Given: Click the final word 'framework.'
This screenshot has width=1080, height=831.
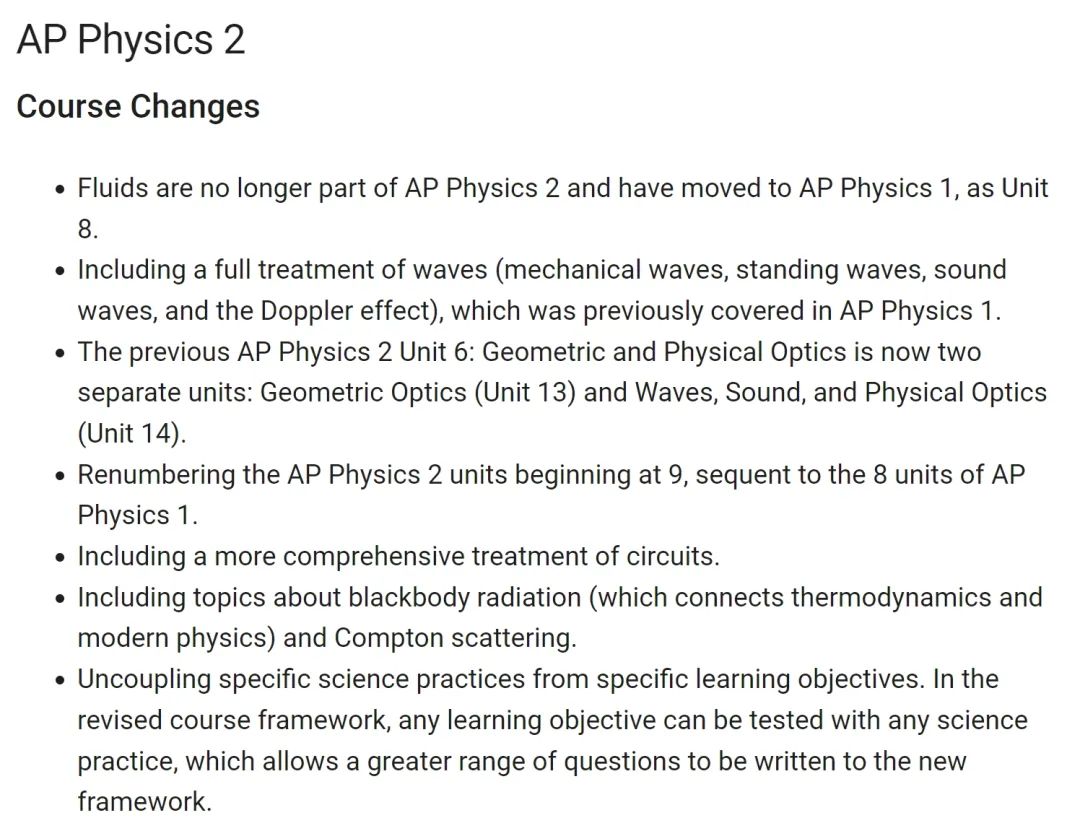Looking at the screenshot, I should tap(145, 802).
